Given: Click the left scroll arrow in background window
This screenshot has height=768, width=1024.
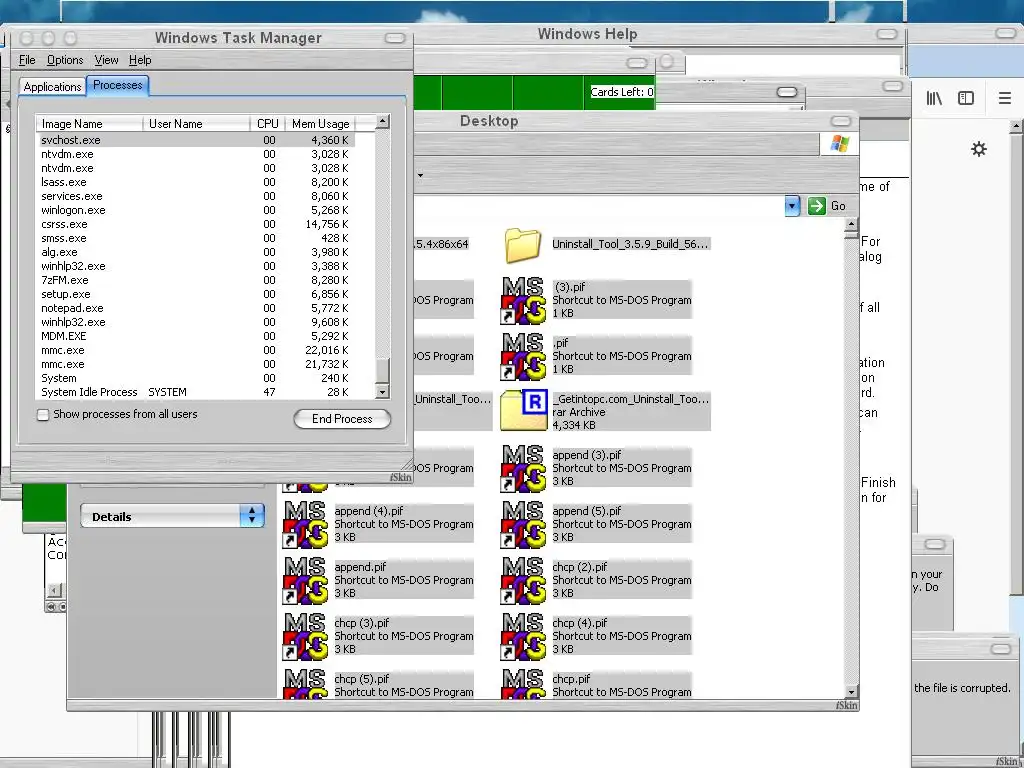Looking at the screenshot, I should 55,590.
